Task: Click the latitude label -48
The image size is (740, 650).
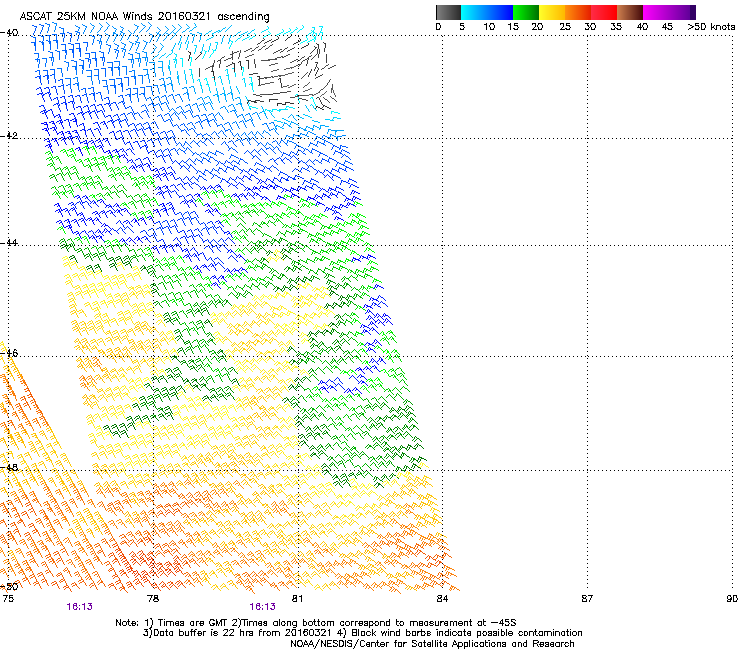Action: (x=9, y=467)
